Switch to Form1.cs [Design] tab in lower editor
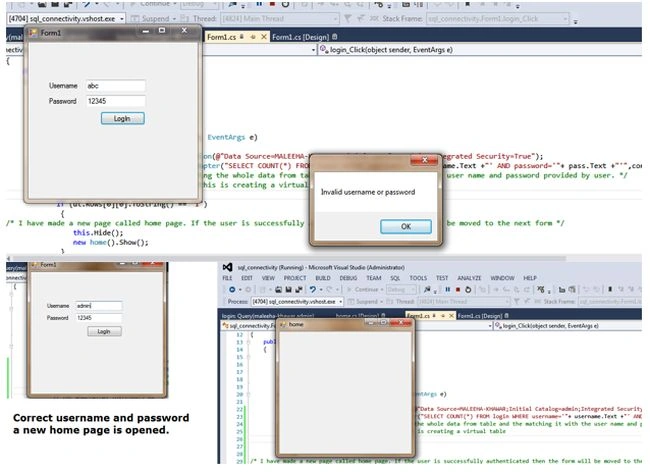The width and height of the screenshot is (650, 472). coord(480,316)
